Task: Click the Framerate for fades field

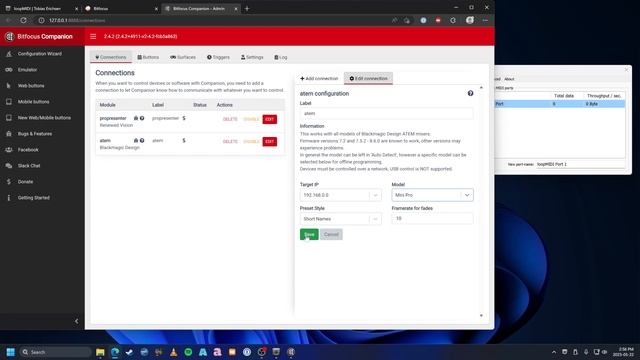Action: pyautogui.click(x=432, y=219)
